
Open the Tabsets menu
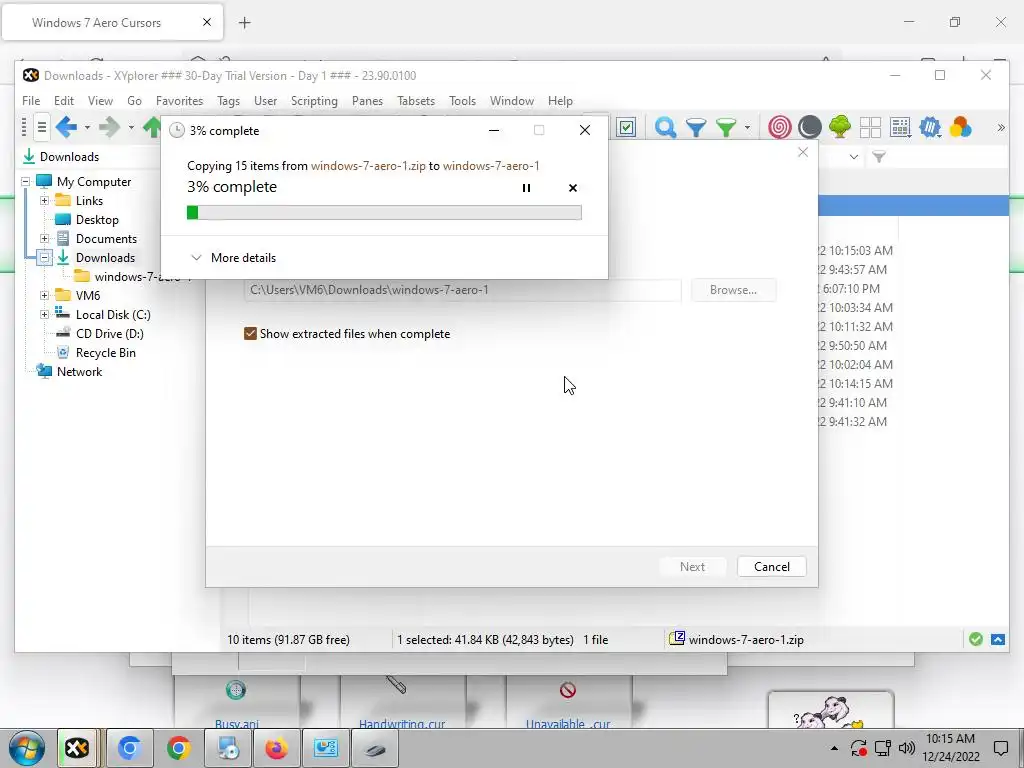click(416, 101)
